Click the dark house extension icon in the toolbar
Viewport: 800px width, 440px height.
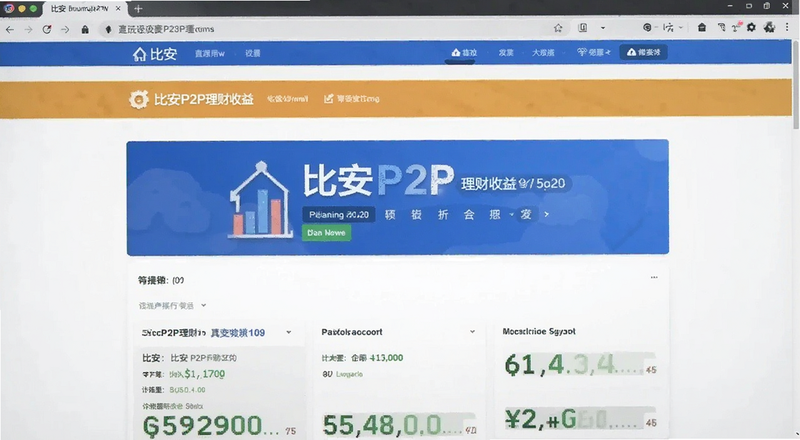pyautogui.click(x=702, y=28)
